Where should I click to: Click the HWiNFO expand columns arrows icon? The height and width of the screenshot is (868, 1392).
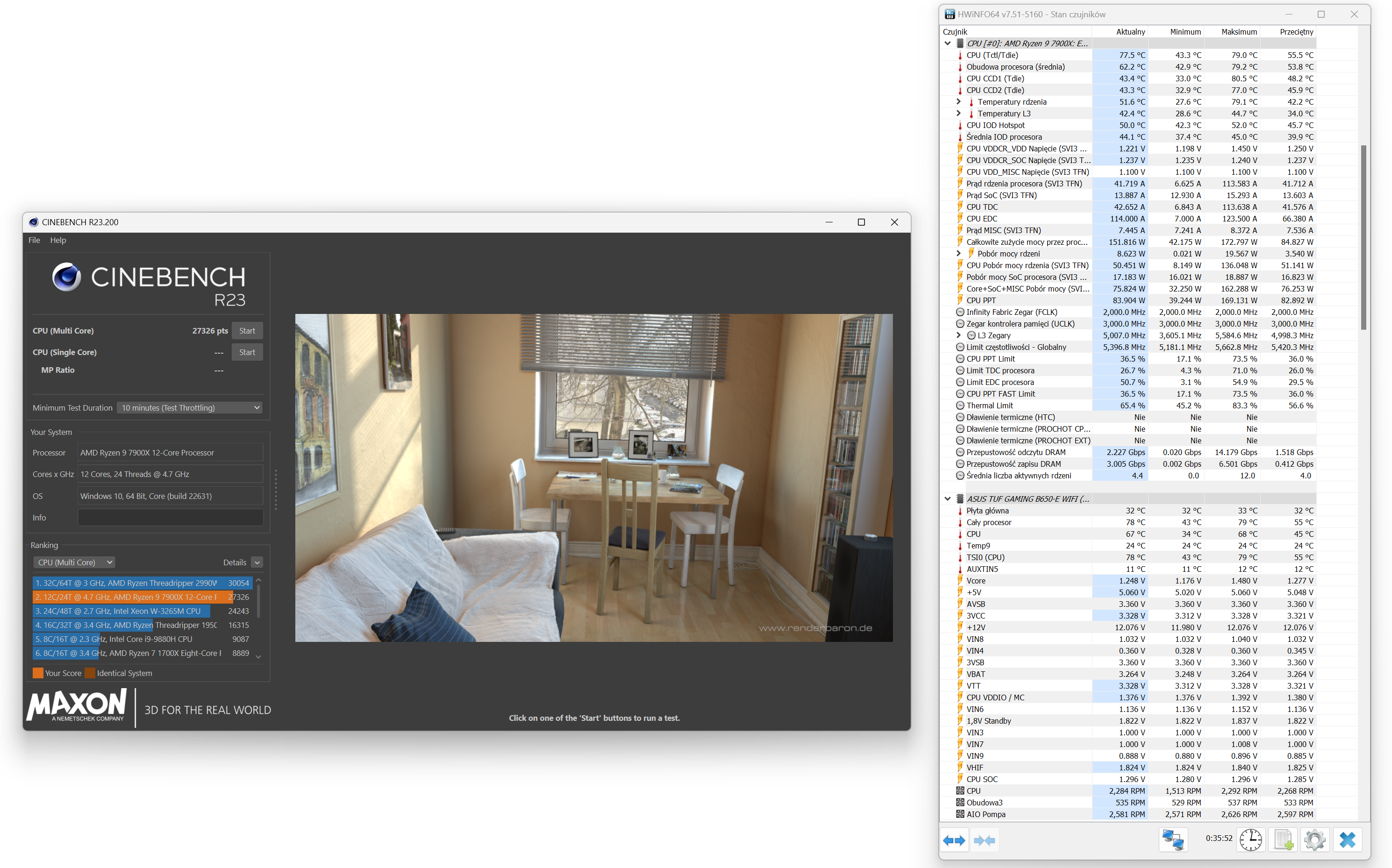coord(954,840)
